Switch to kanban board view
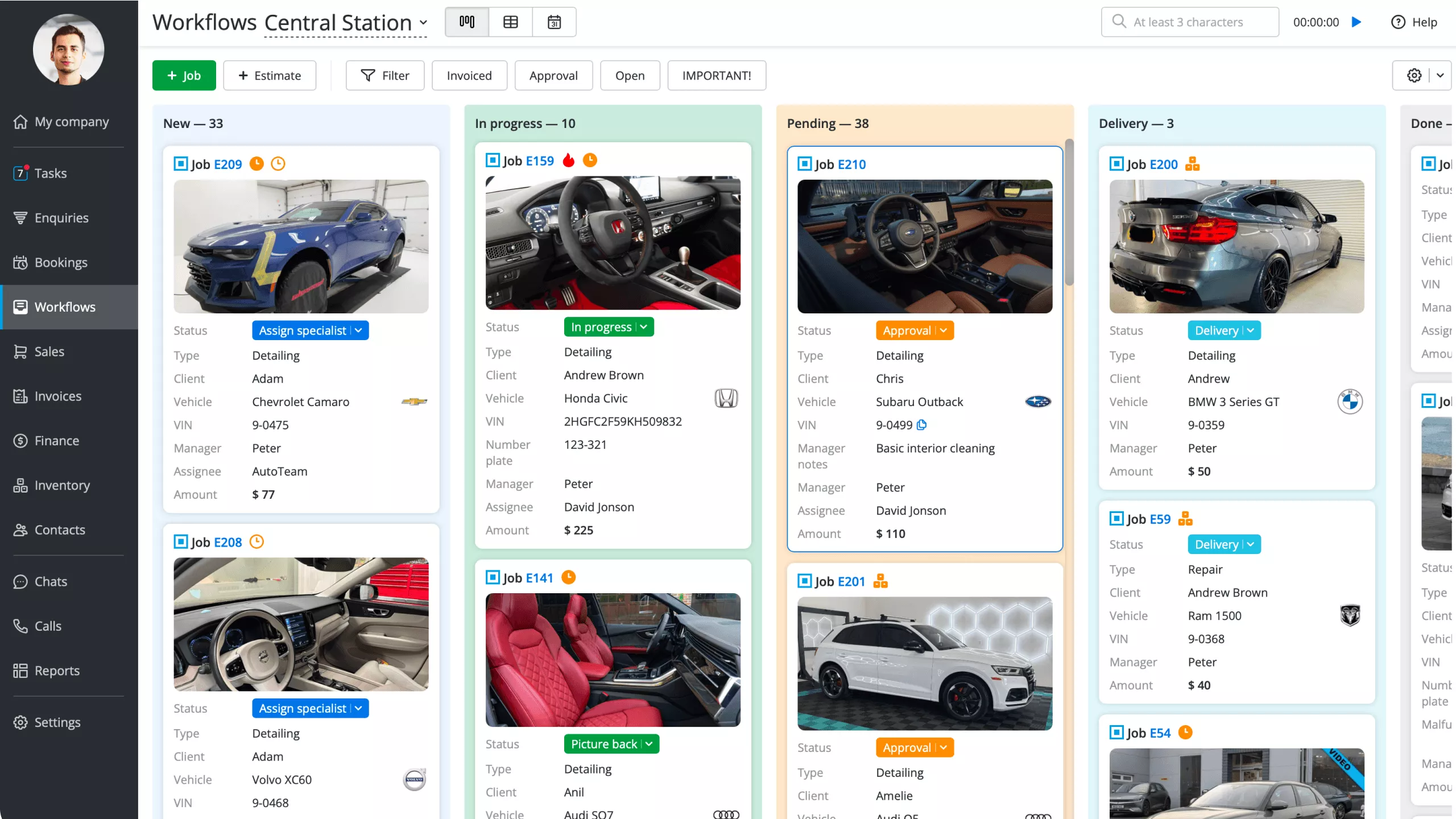The height and width of the screenshot is (819, 1456). pos(467,22)
